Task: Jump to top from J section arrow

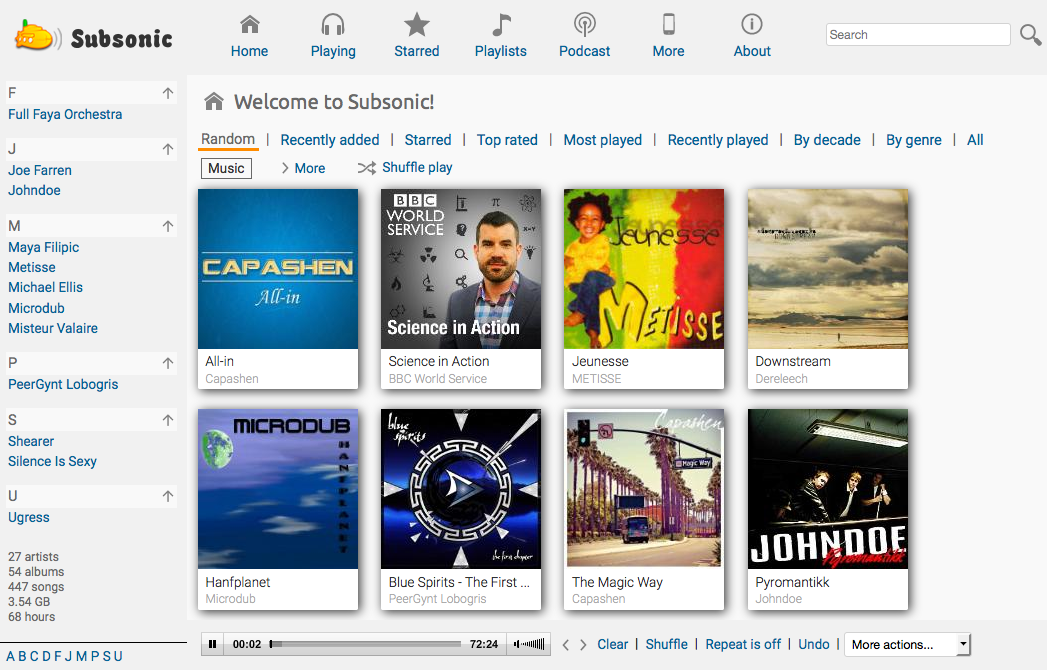Action: [168, 149]
